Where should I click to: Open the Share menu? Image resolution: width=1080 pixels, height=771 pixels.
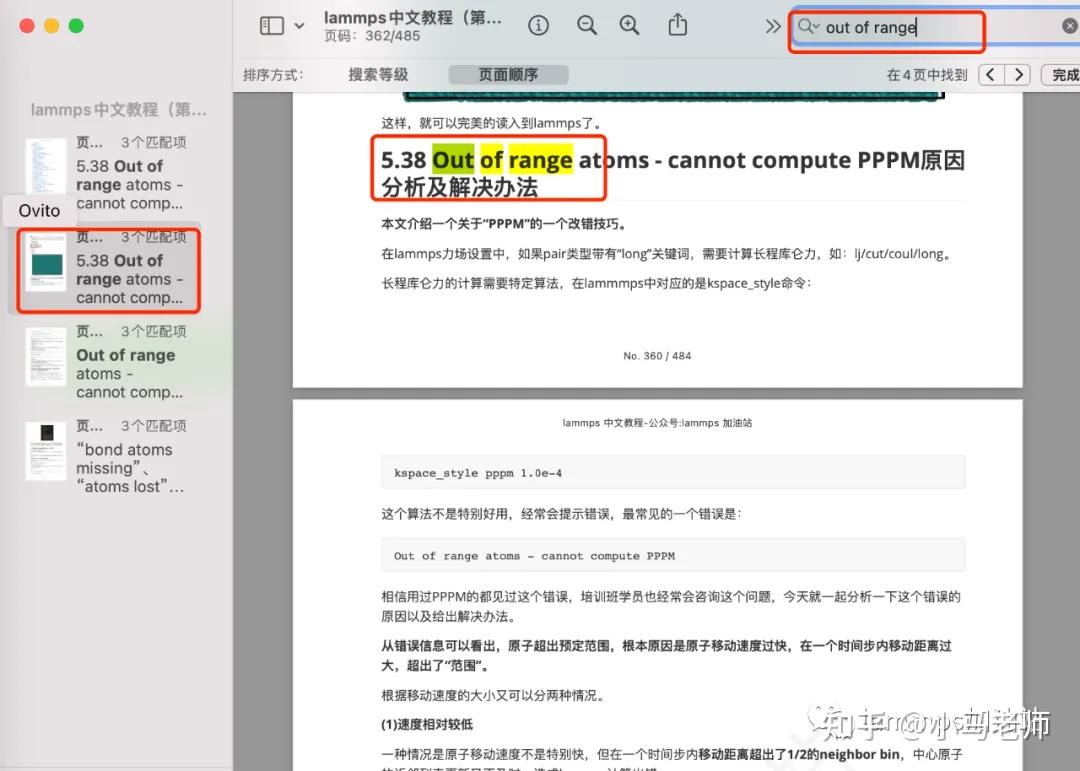click(x=677, y=26)
